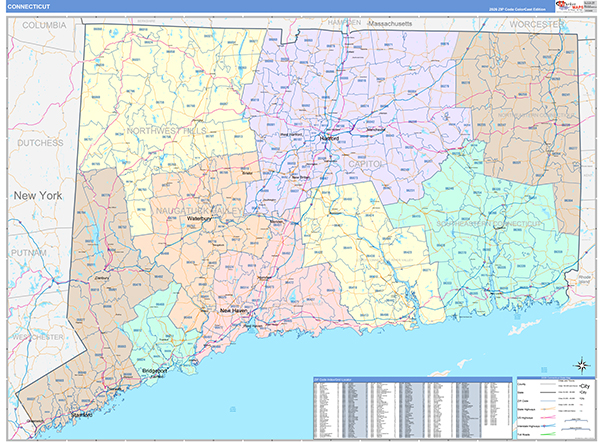Viewport: 600px width, 442px height.
Task: Select the Stamford city label
Action: click(82, 414)
